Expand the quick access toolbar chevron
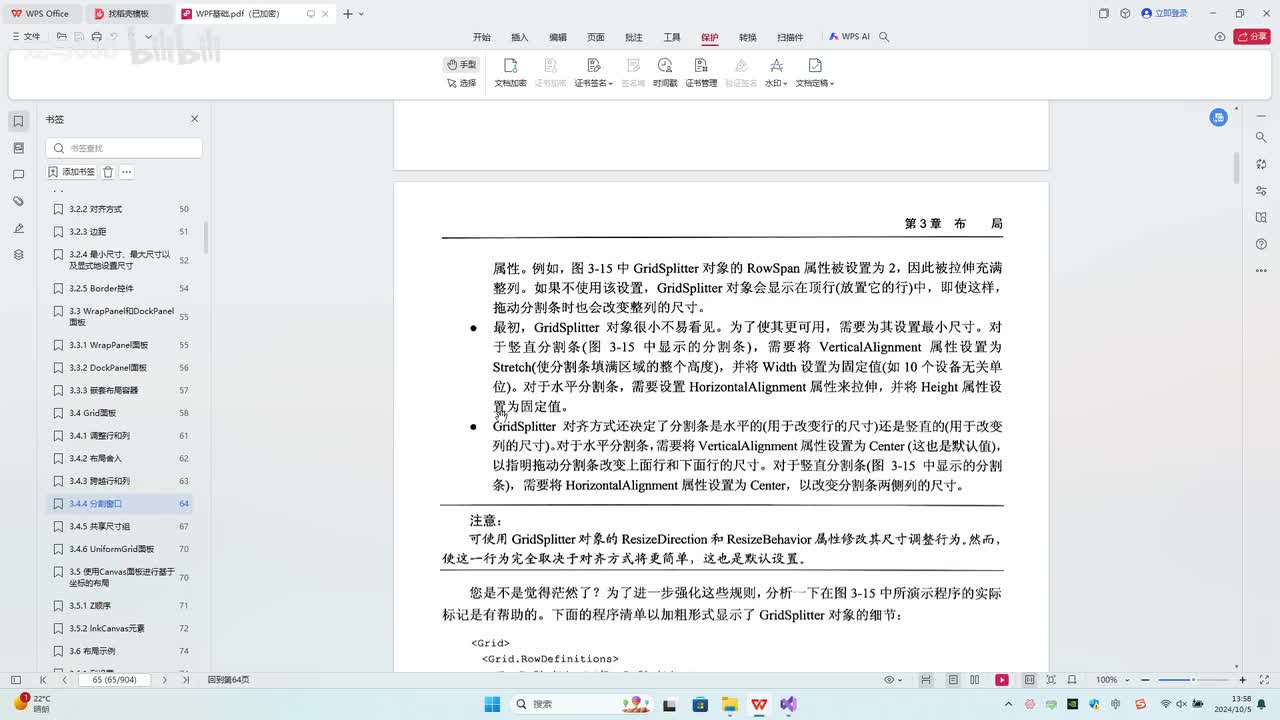1280x720 pixels. click(149, 37)
